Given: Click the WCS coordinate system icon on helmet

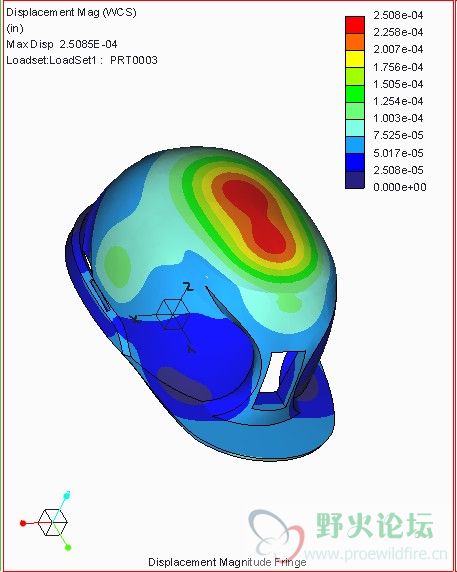Looking at the screenshot, I should pyautogui.click(x=172, y=314).
